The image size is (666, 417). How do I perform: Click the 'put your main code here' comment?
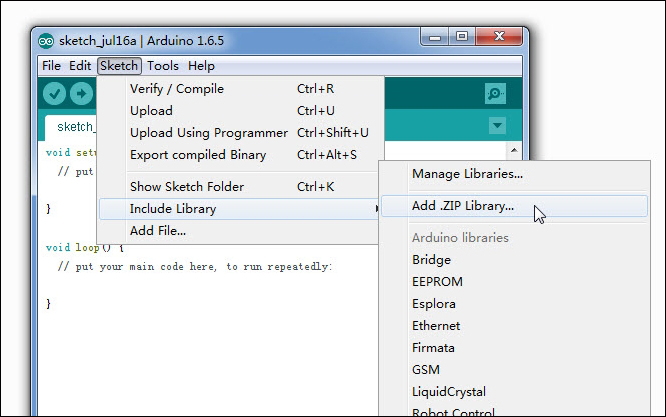point(195,267)
